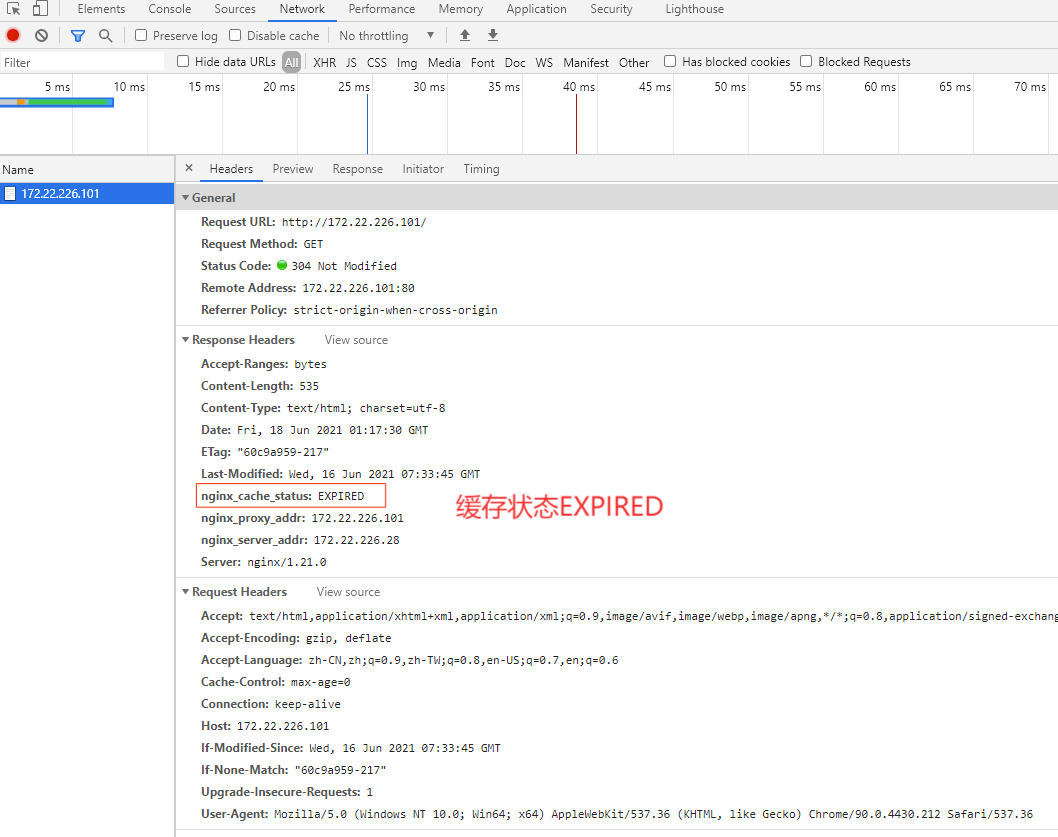The width and height of the screenshot is (1058, 837).
Task: Filter requests by XHR type
Action: [325, 62]
